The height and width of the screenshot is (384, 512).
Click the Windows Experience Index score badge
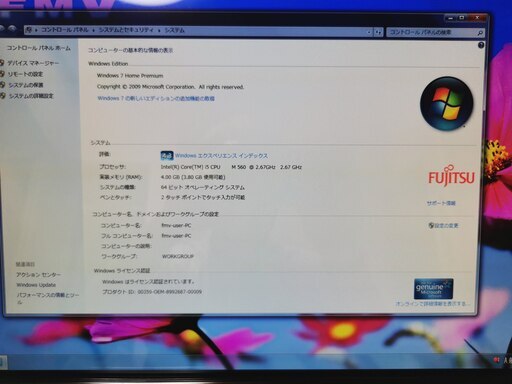point(167,156)
